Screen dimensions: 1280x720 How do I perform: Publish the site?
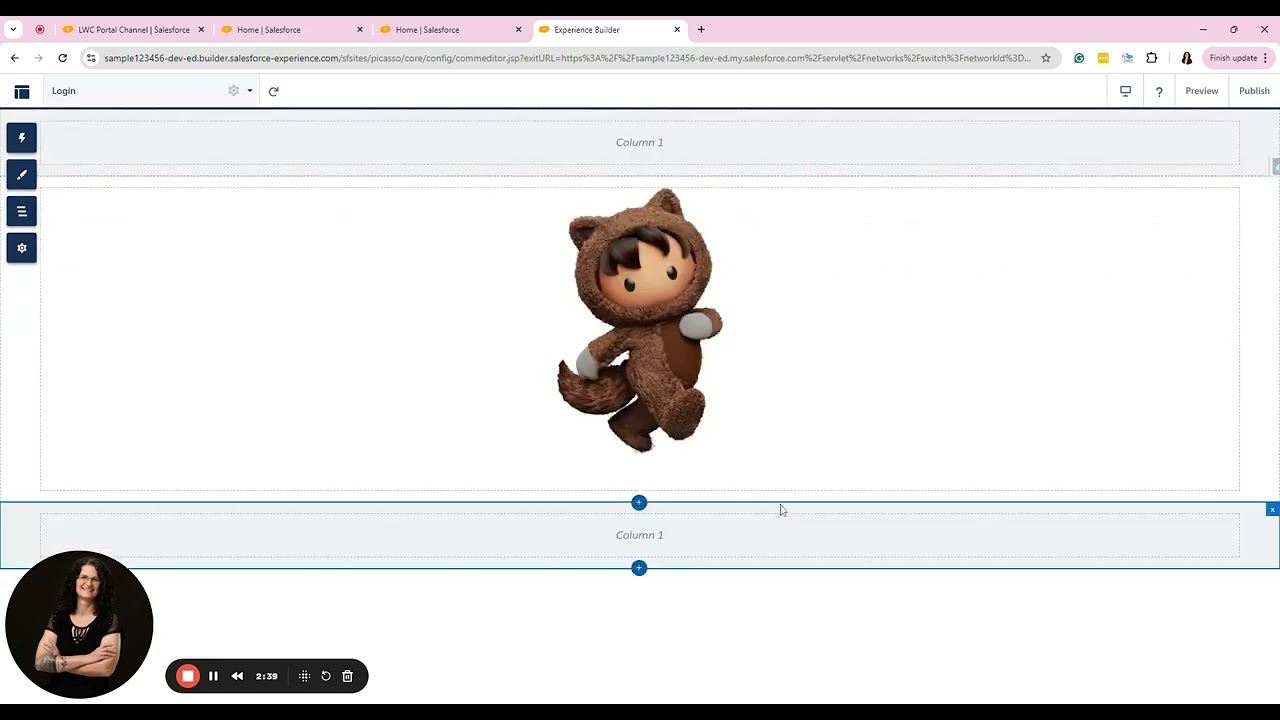[1254, 91]
